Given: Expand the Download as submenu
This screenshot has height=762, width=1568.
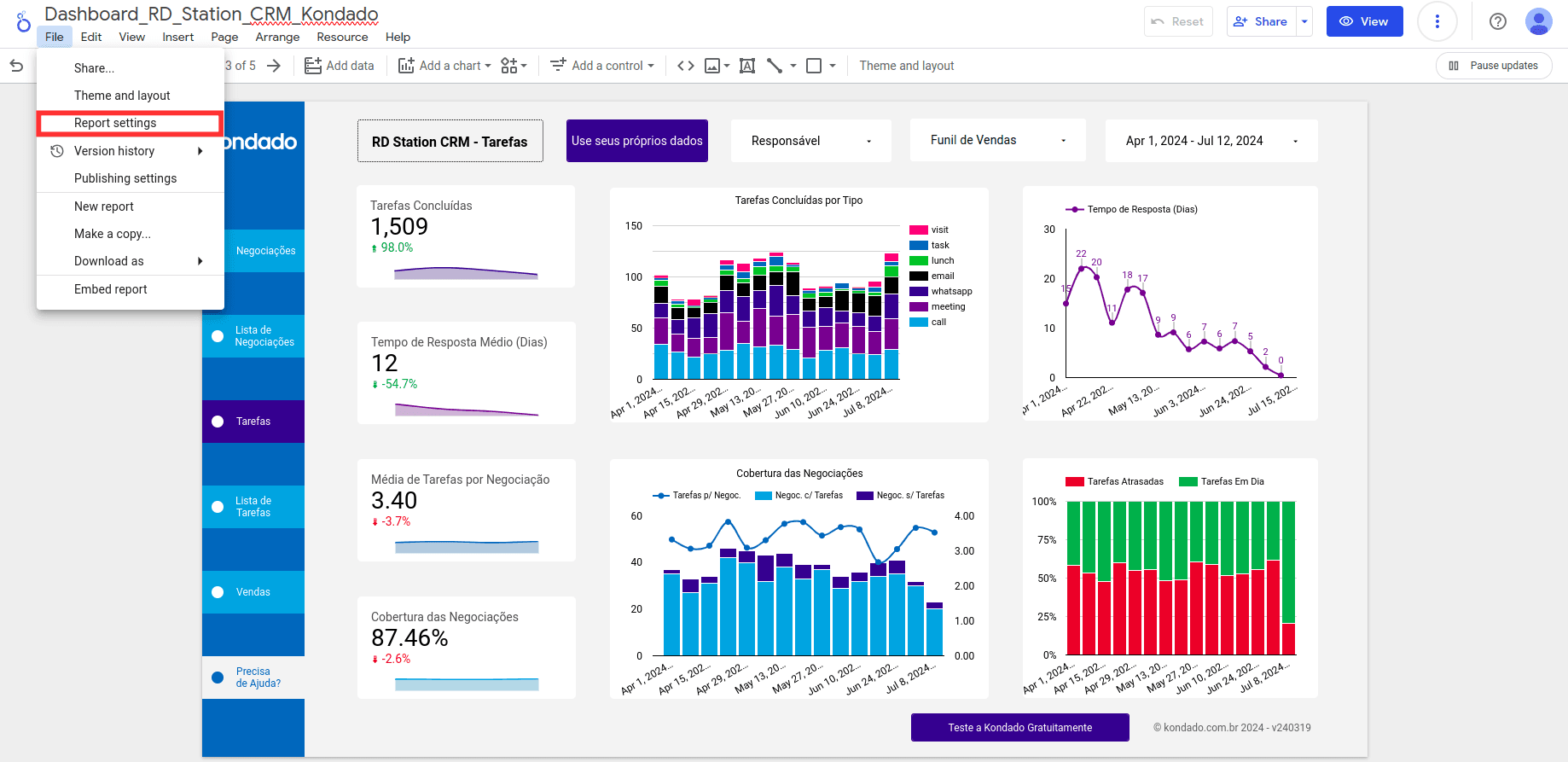Looking at the screenshot, I should tap(130, 261).
